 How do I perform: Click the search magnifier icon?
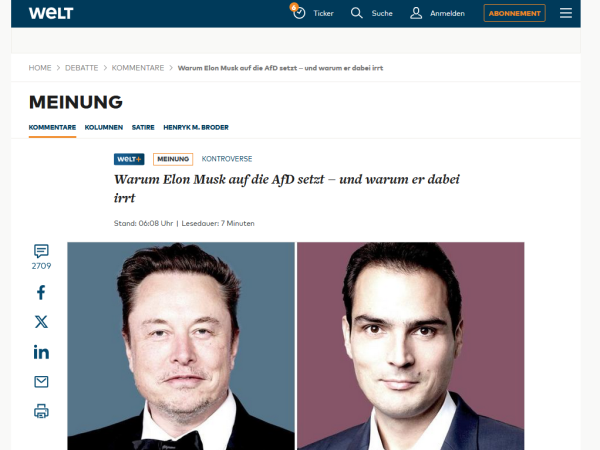tap(356, 13)
